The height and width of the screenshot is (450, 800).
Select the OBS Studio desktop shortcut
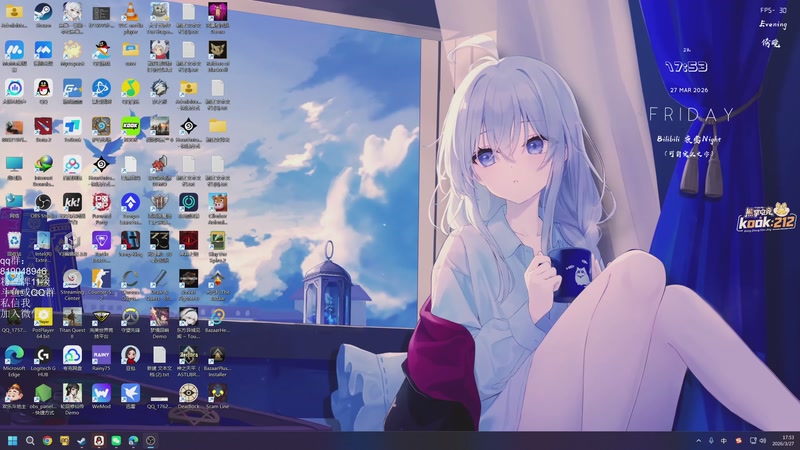[43, 206]
